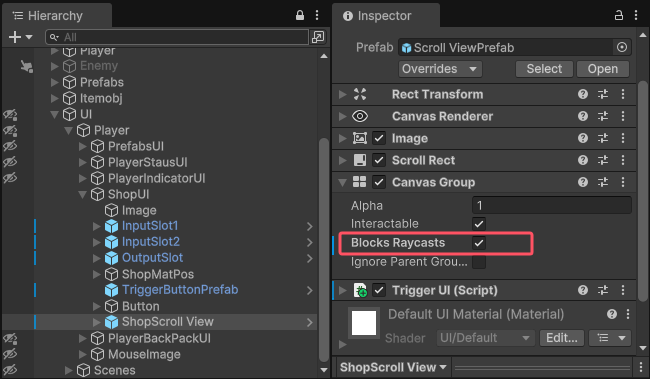The image size is (650, 379).
Task: Toggle visibility of PlayerStausUI object
Action: [x=10, y=162]
